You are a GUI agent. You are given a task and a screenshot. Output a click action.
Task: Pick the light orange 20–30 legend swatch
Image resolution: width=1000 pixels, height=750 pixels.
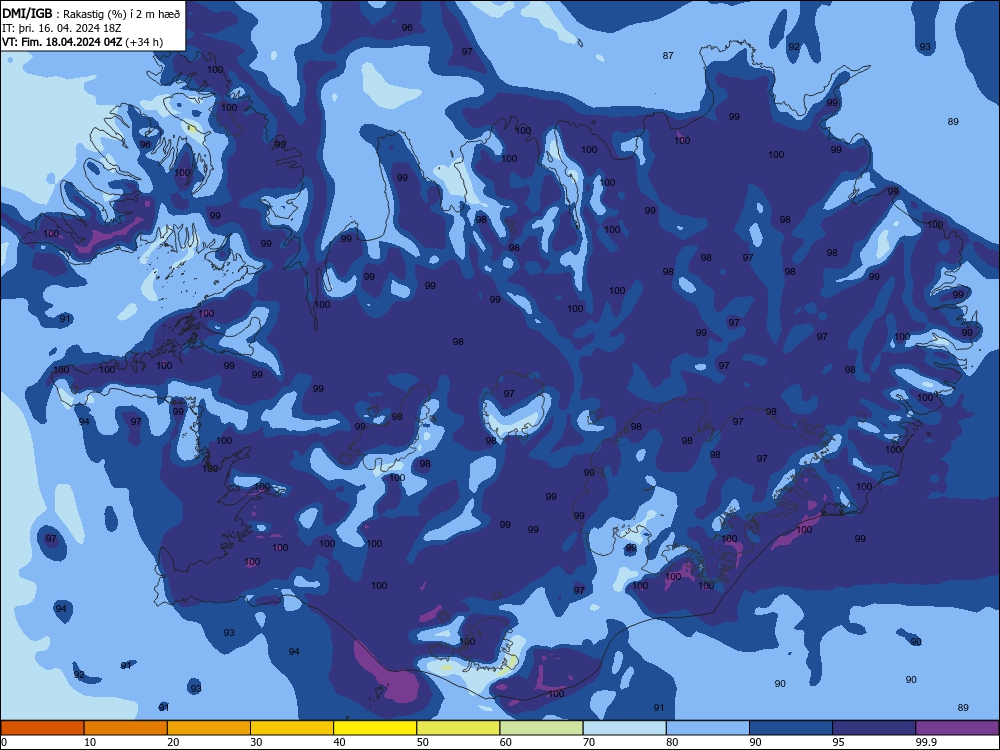(x=209, y=728)
